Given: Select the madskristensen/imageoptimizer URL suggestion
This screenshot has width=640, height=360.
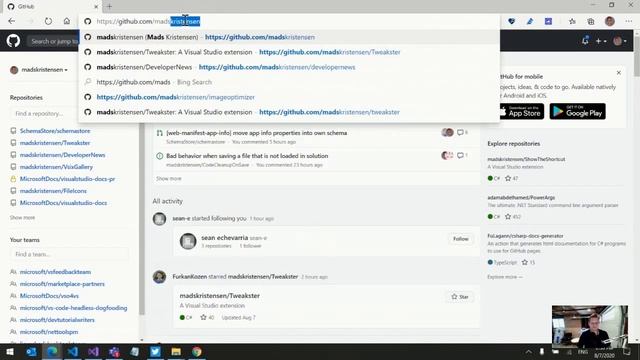Looking at the screenshot, I should 289,97.
